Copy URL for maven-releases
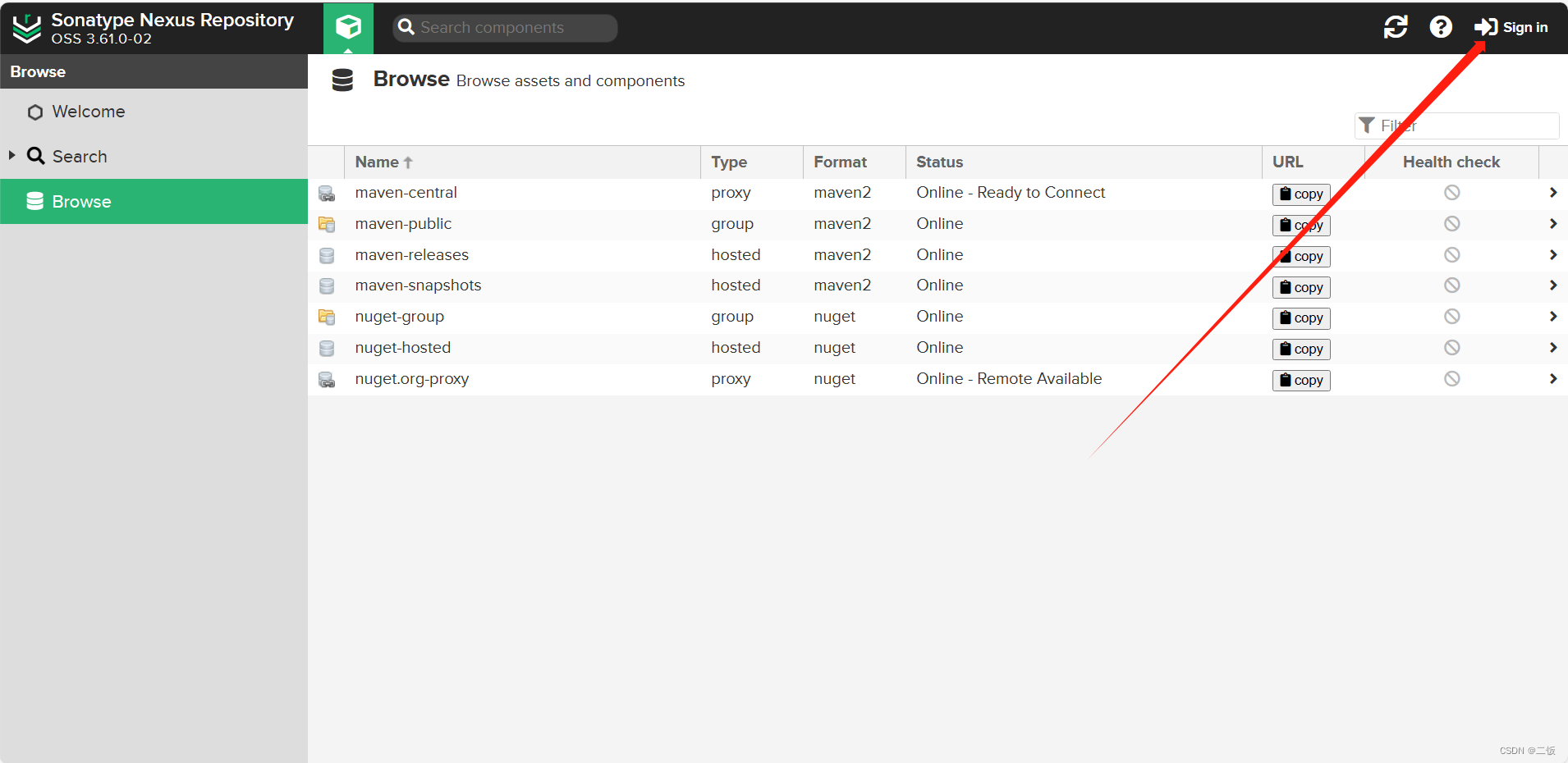The width and height of the screenshot is (1568, 763). (1301, 256)
